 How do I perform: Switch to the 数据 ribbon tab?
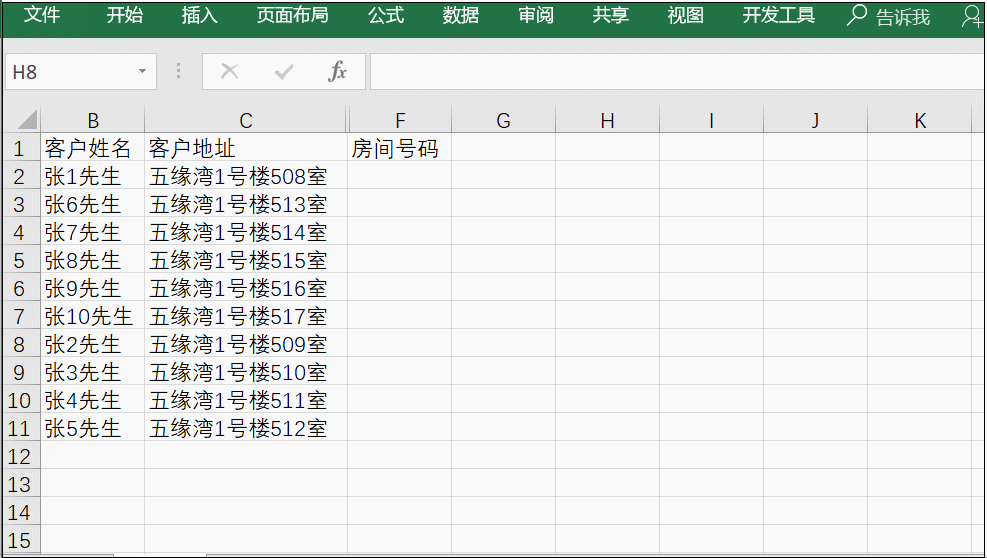[x=461, y=15]
